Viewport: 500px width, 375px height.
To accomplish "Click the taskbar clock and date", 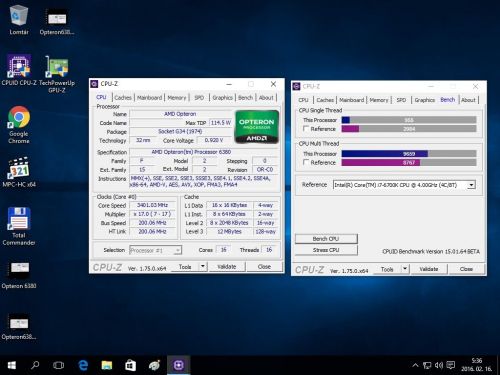I will click(x=477, y=365).
